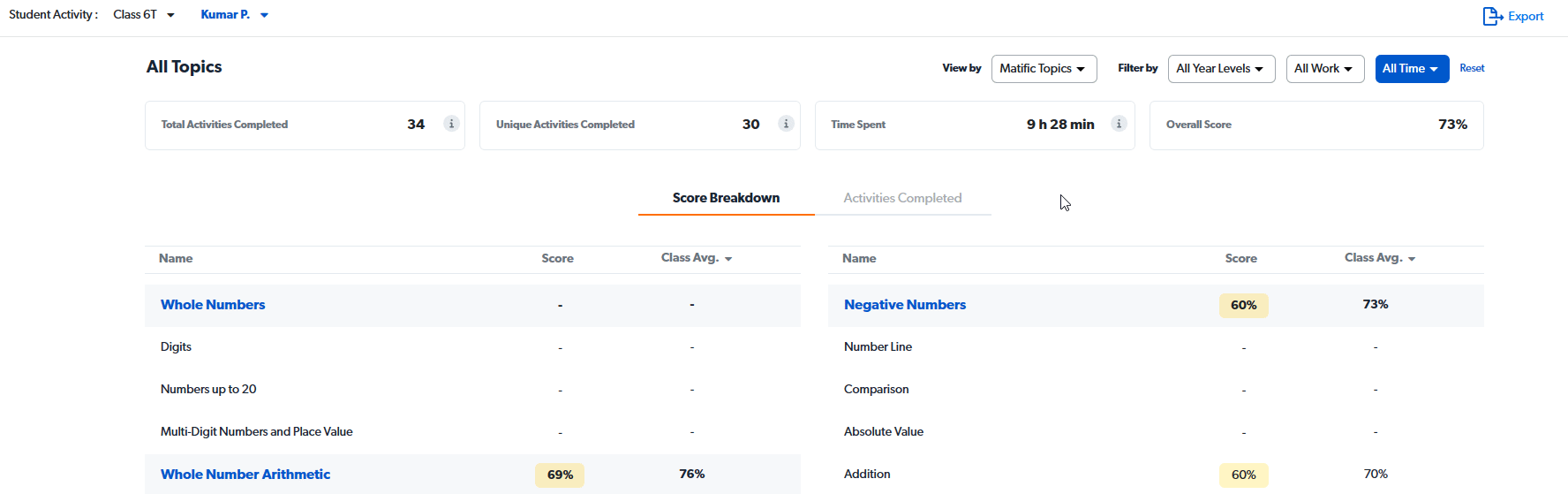Click the Reset filters link
This screenshot has height=494, width=1568.
pos(1472,68)
